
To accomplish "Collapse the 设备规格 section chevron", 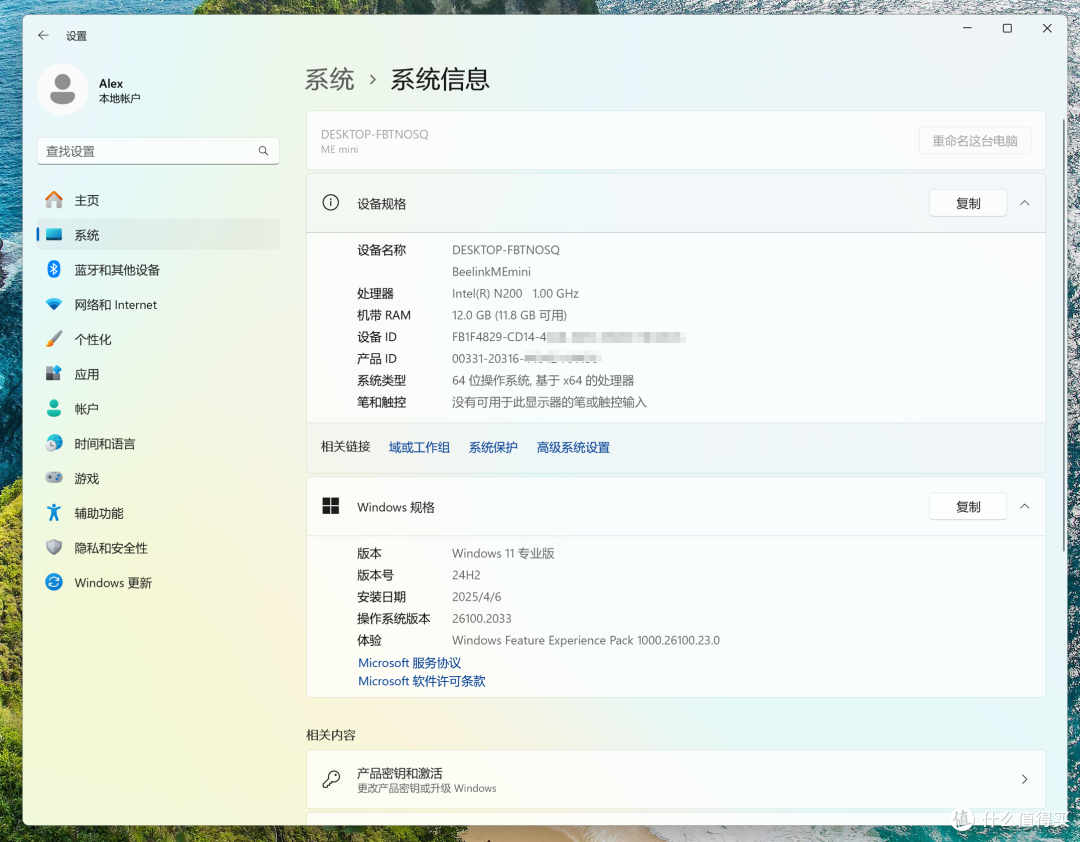I will 1024,203.
